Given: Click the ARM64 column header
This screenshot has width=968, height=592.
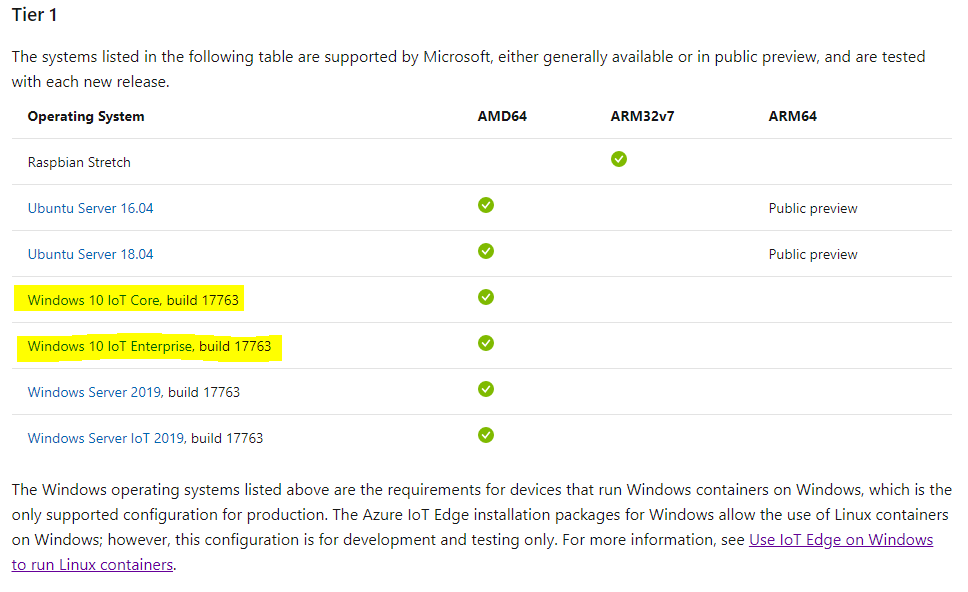Looking at the screenshot, I should click(792, 116).
